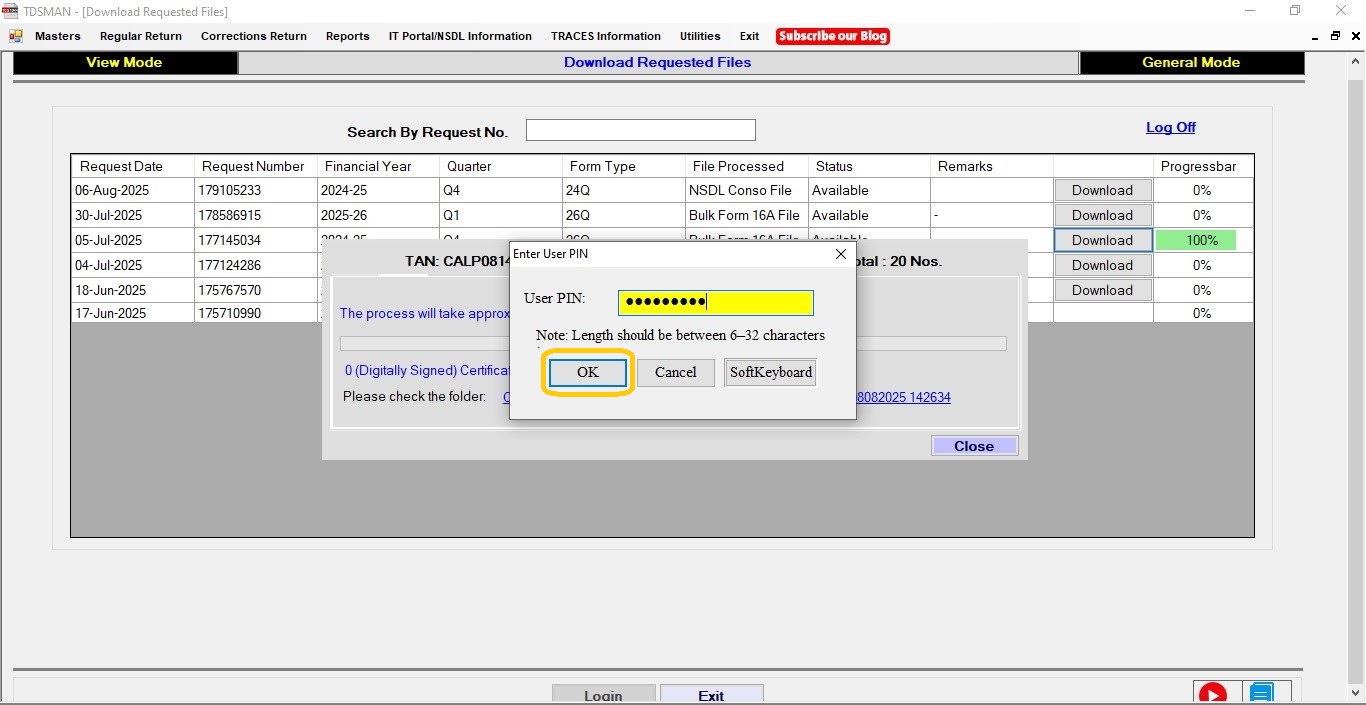Screen dimensions: 1366x705
Task: Open the TRACES Information menu
Action: click(x=605, y=36)
